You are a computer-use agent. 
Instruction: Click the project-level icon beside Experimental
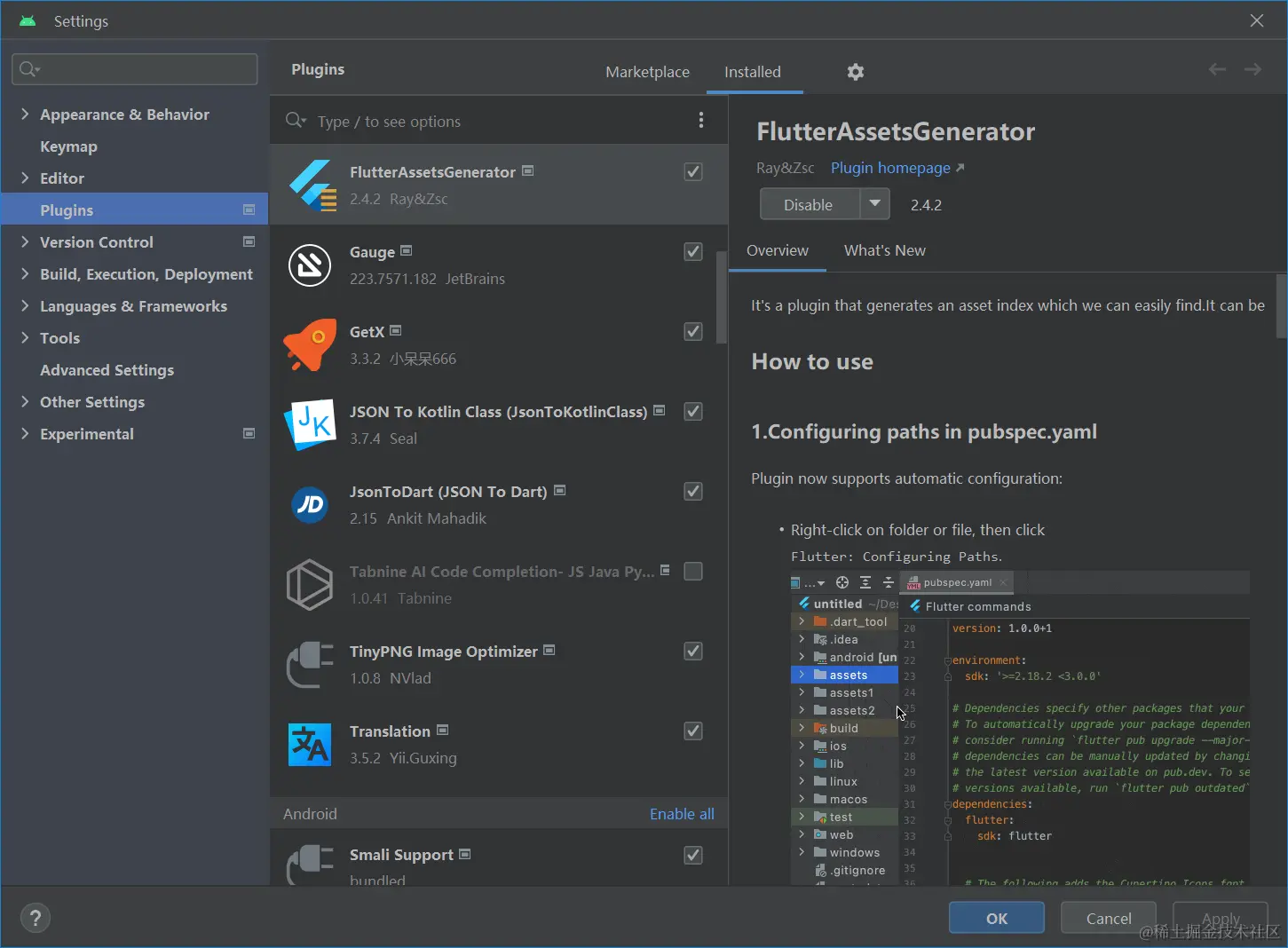click(249, 433)
